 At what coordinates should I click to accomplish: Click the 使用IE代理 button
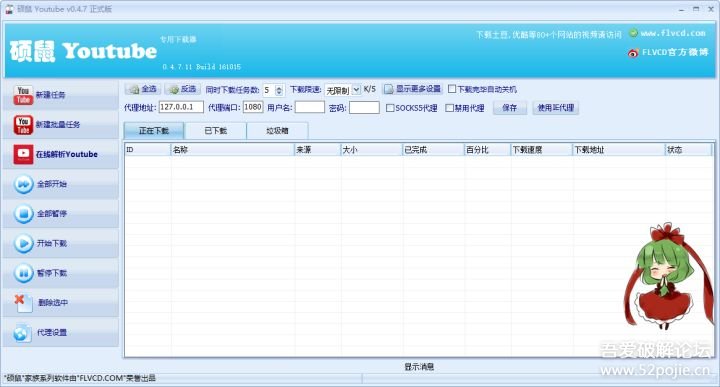556,108
